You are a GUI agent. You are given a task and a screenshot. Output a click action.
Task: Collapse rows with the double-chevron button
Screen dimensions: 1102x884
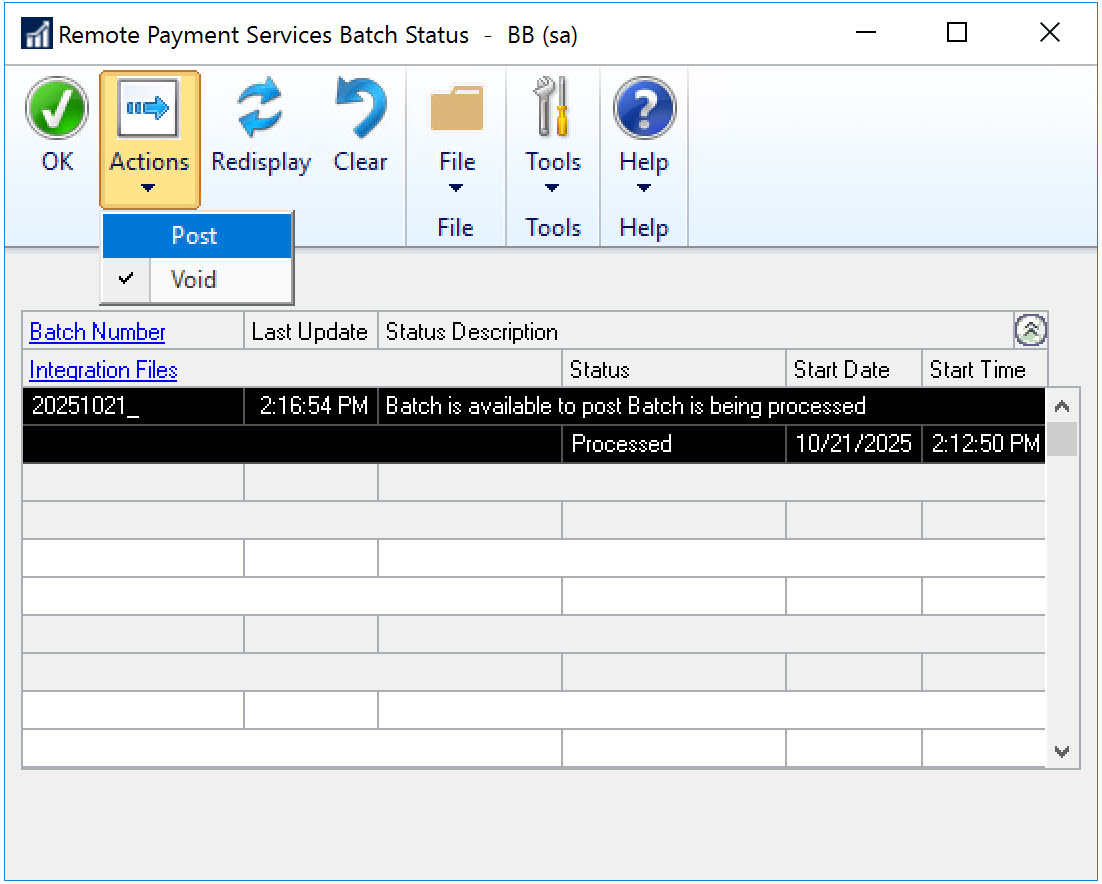(x=1030, y=331)
